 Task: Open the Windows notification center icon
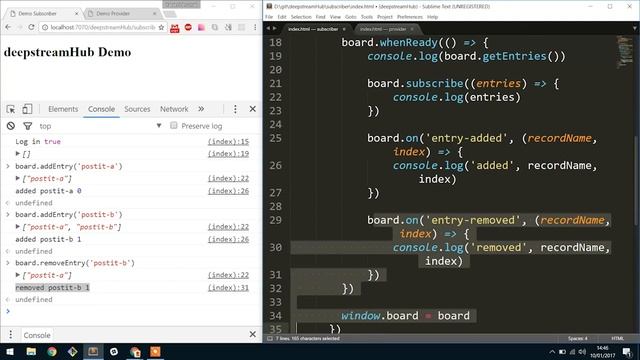[627, 352]
